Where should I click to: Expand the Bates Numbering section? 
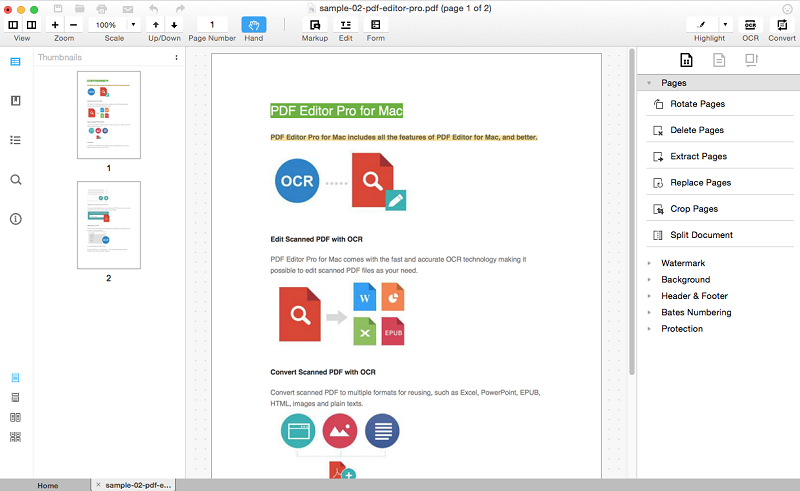(x=649, y=312)
